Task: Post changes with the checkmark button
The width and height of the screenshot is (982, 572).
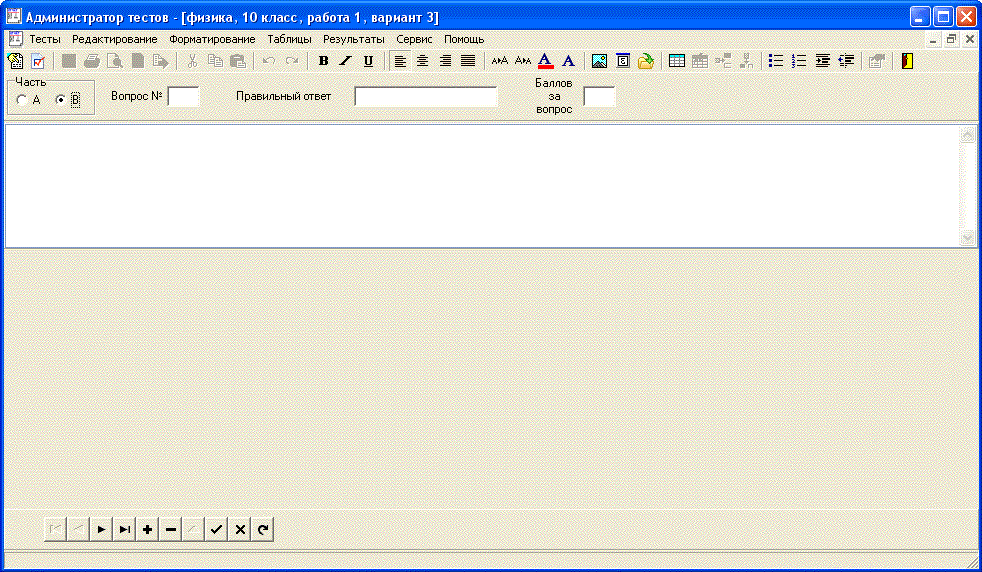Action: (216, 530)
